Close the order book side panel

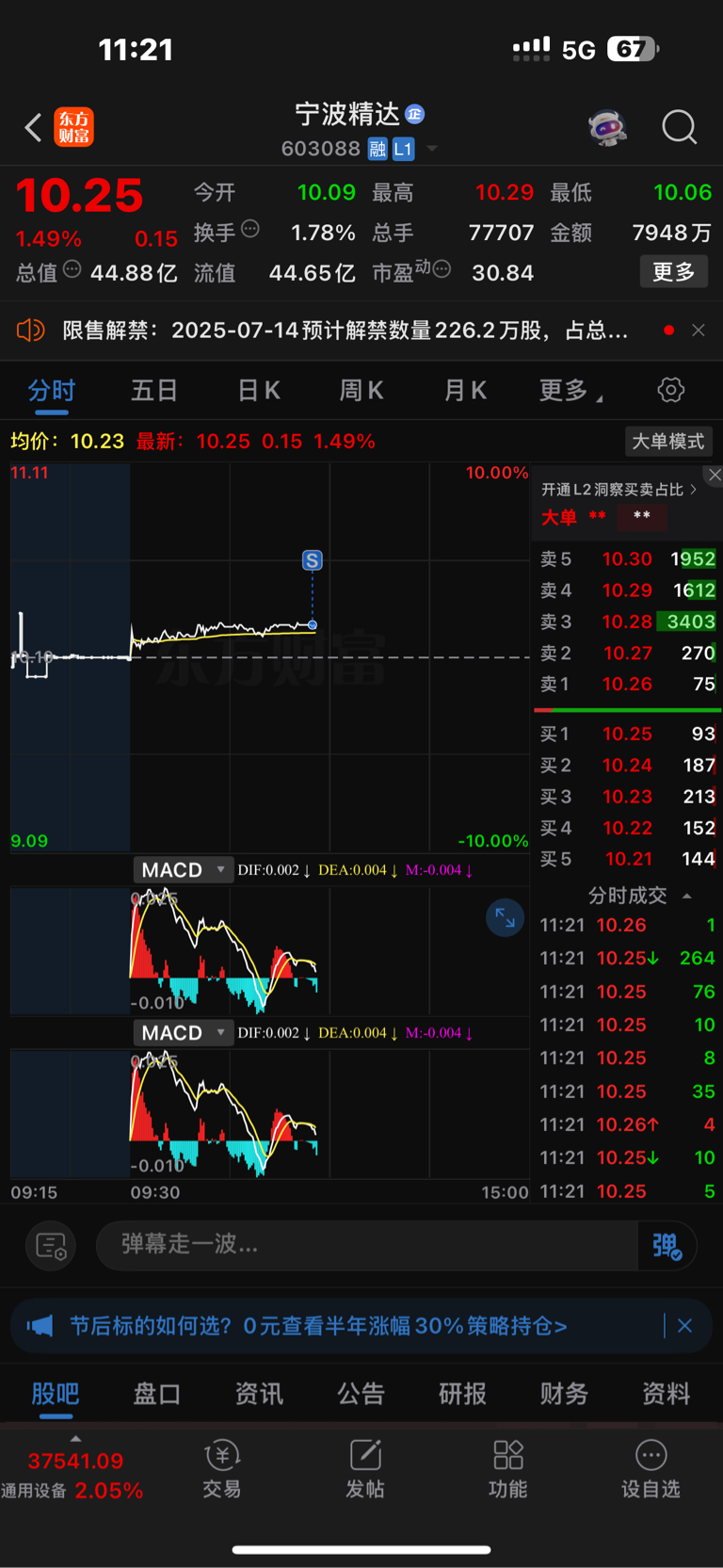[715, 475]
